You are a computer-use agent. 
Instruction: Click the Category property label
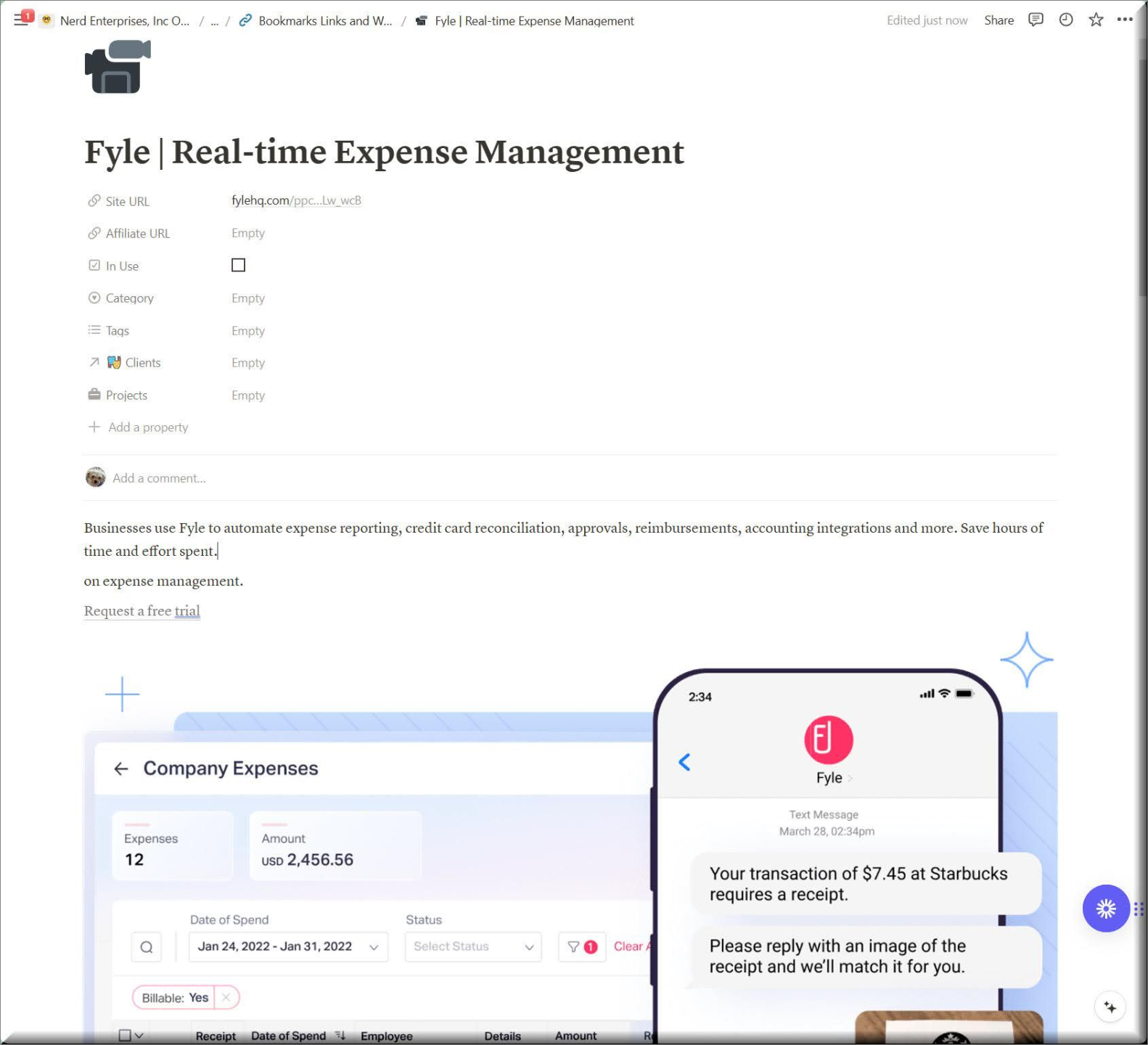pyautogui.click(x=129, y=298)
